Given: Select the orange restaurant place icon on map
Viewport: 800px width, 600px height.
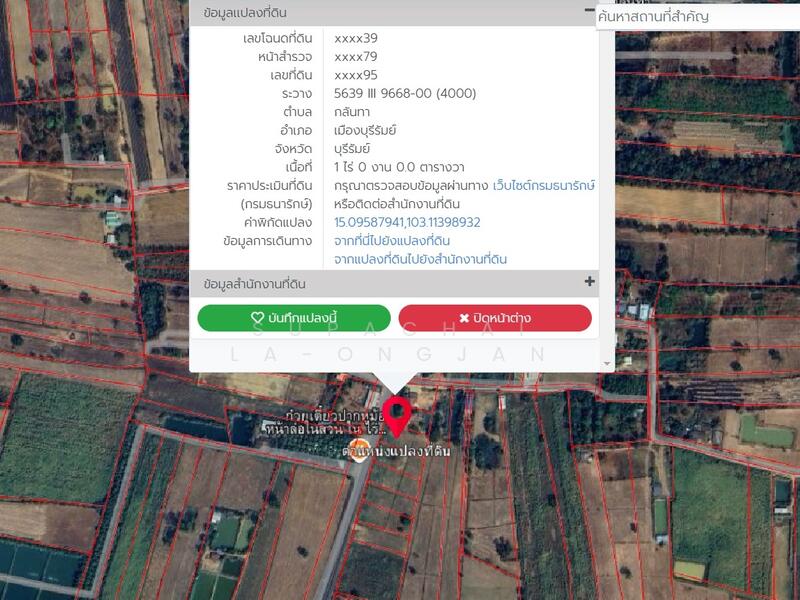Looking at the screenshot, I should [x=357, y=446].
